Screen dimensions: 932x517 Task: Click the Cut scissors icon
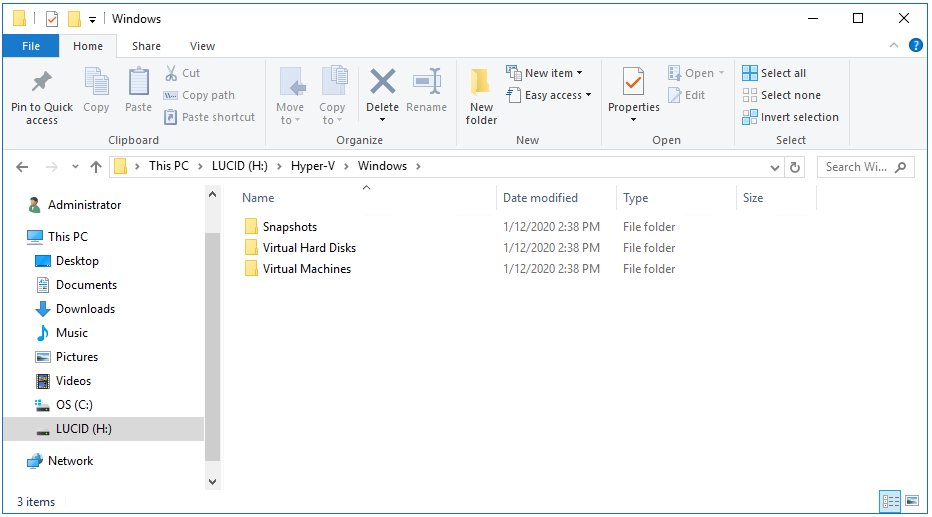click(171, 73)
